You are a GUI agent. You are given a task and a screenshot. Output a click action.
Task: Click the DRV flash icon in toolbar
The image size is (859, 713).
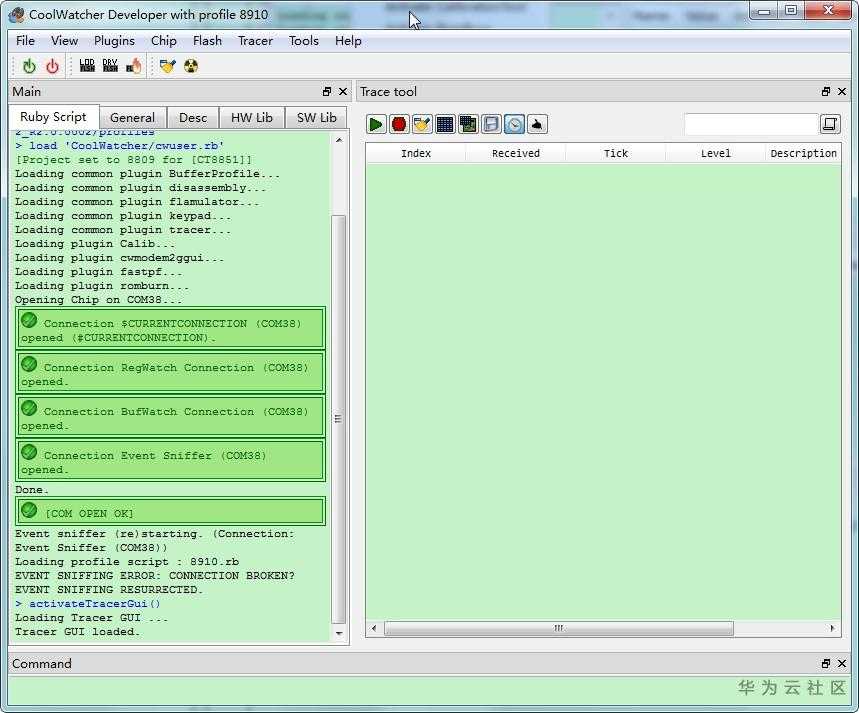coord(110,66)
